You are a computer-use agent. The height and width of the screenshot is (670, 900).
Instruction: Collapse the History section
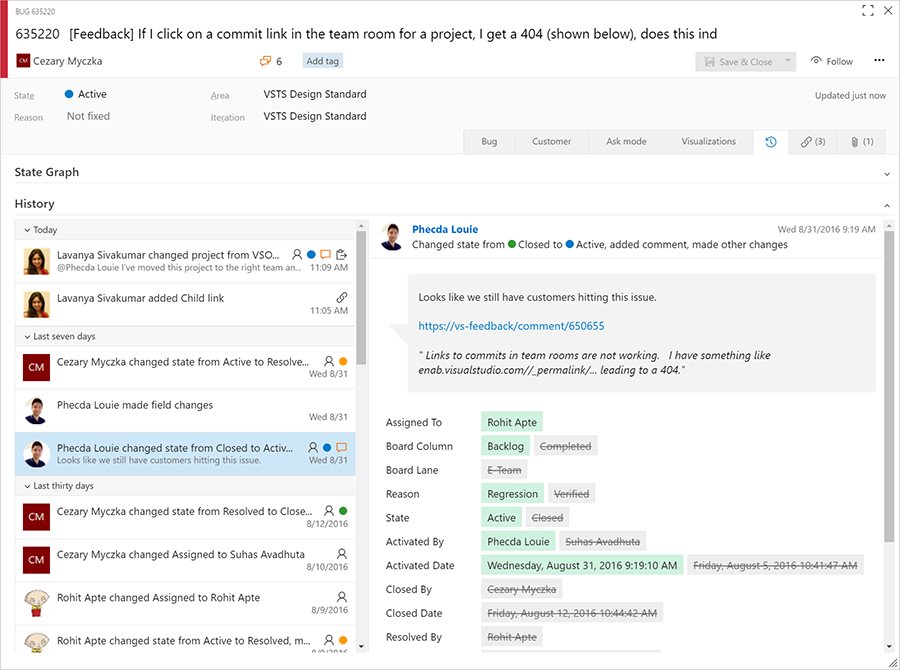pyautogui.click(x=887, y=205)
